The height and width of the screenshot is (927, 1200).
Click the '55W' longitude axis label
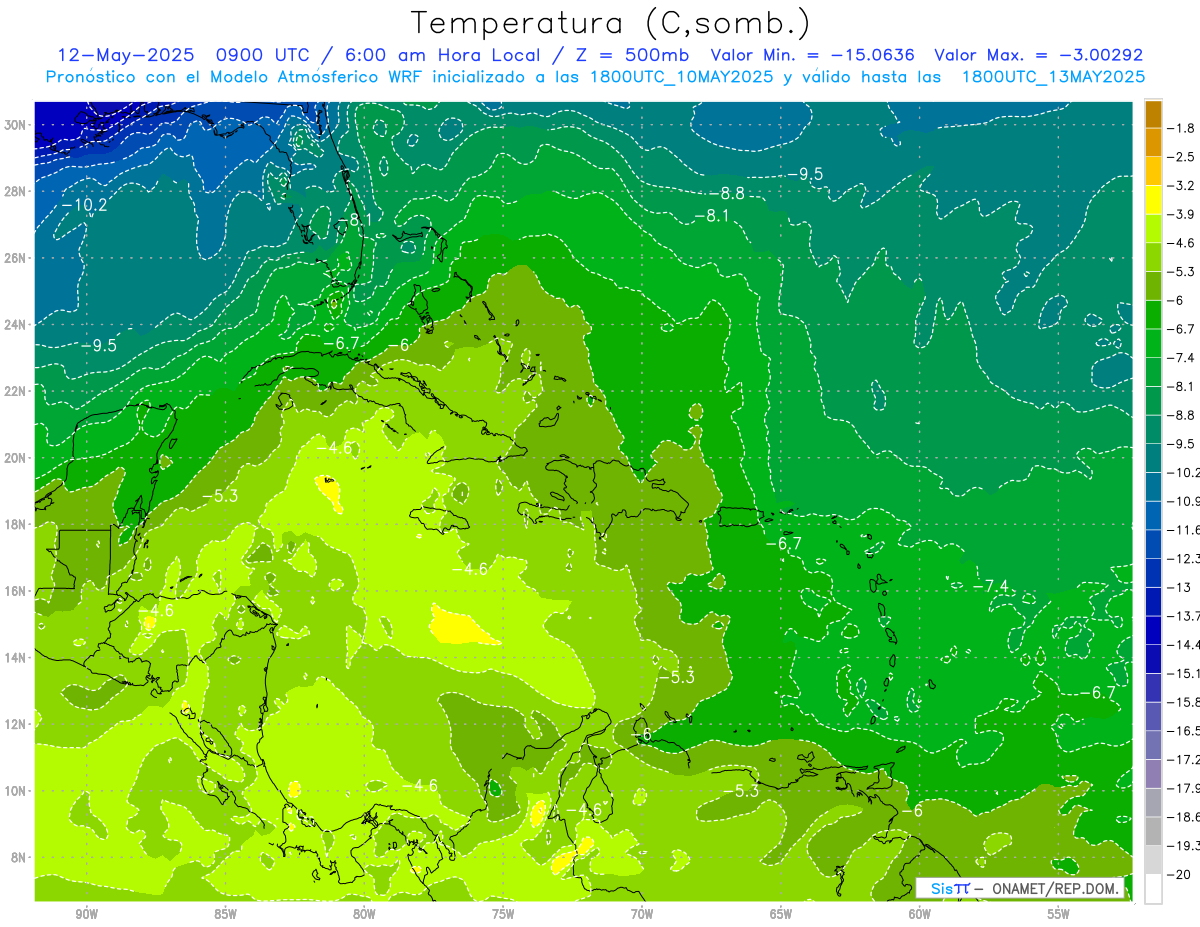(1059, 915)
